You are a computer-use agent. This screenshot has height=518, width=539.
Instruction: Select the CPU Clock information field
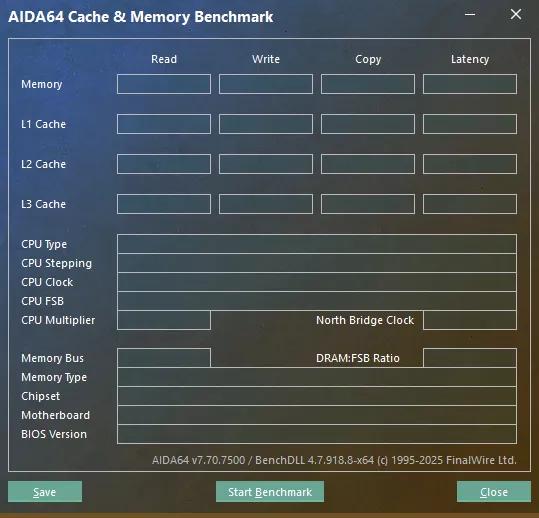pos(317,282)
